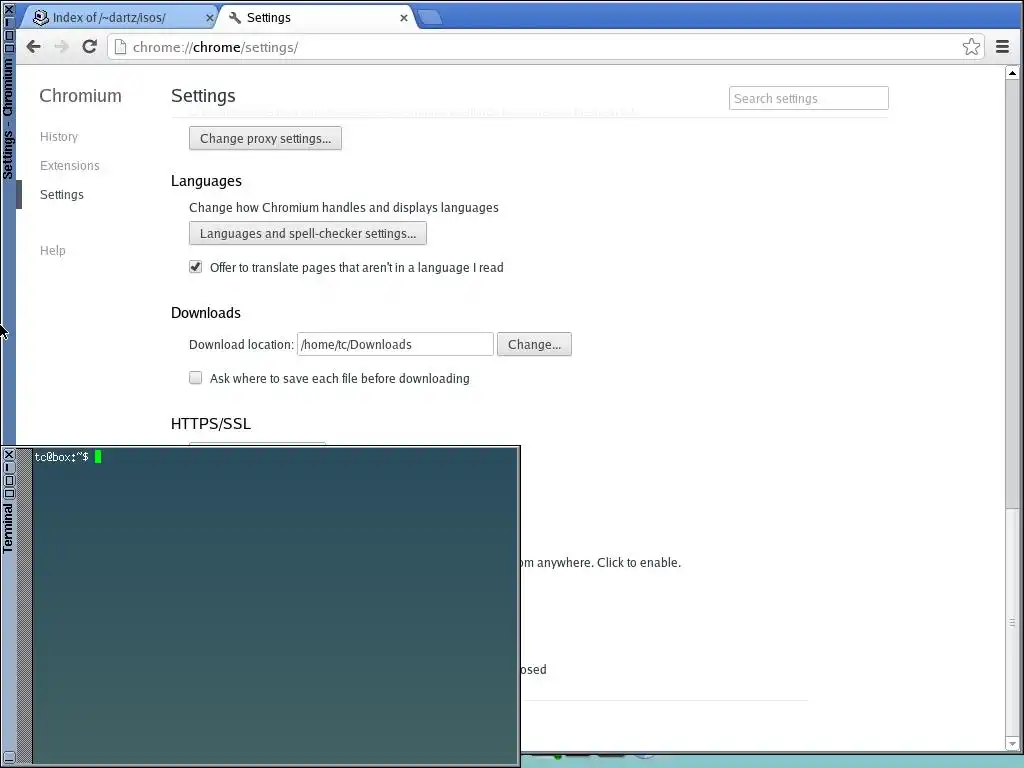Select Settings in the sidebar

click(61, 195)
